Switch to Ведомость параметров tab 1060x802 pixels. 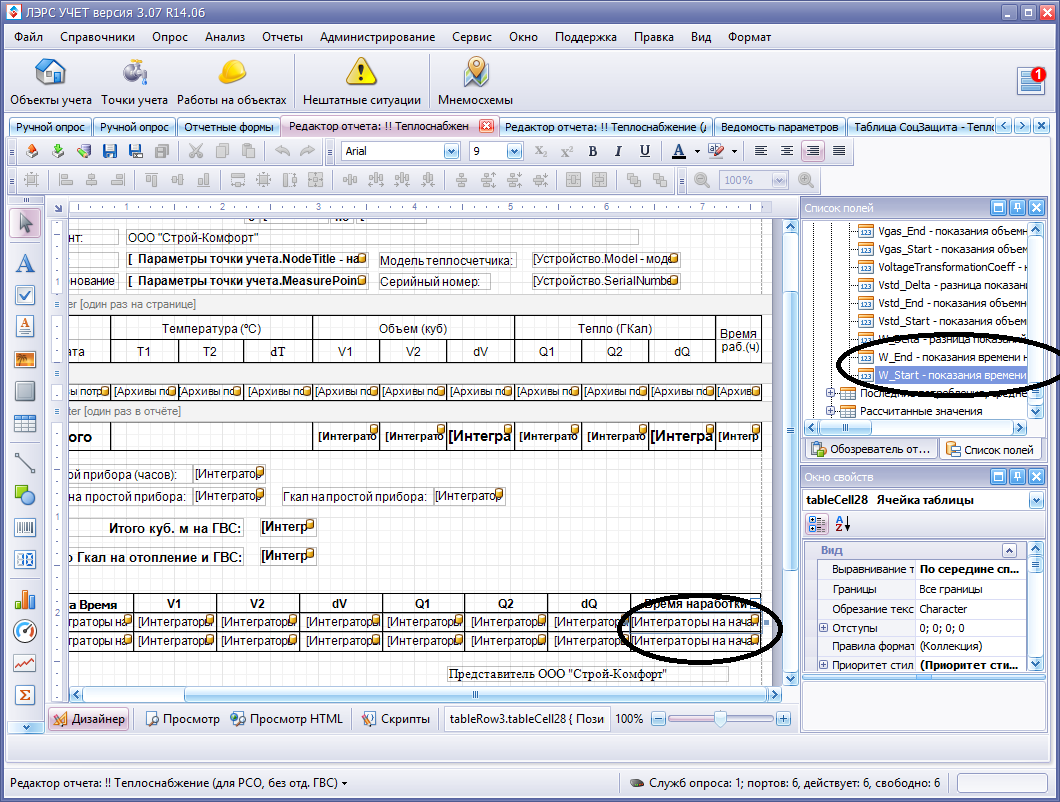(x=779, y=127)
